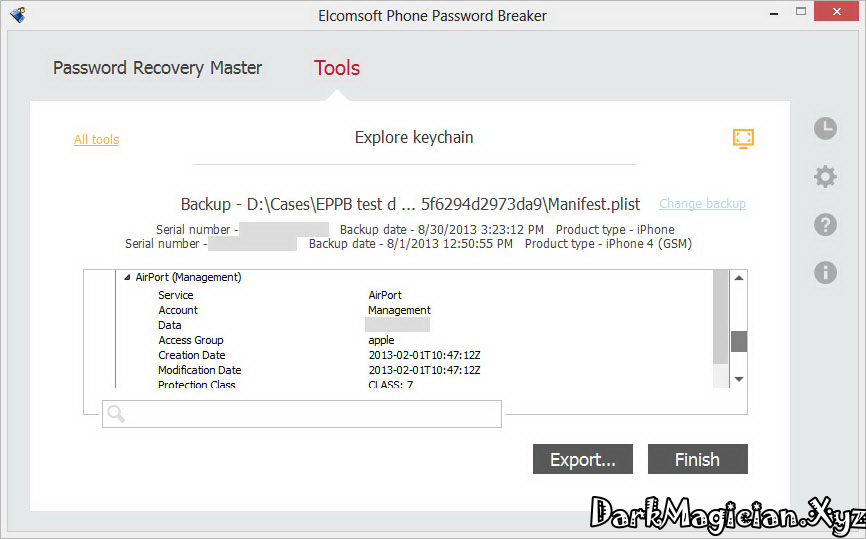Click Backup date 8/30/2013 3:23:12 PM
The width and height of the screenshot is (866, 539).
(442, 229)
